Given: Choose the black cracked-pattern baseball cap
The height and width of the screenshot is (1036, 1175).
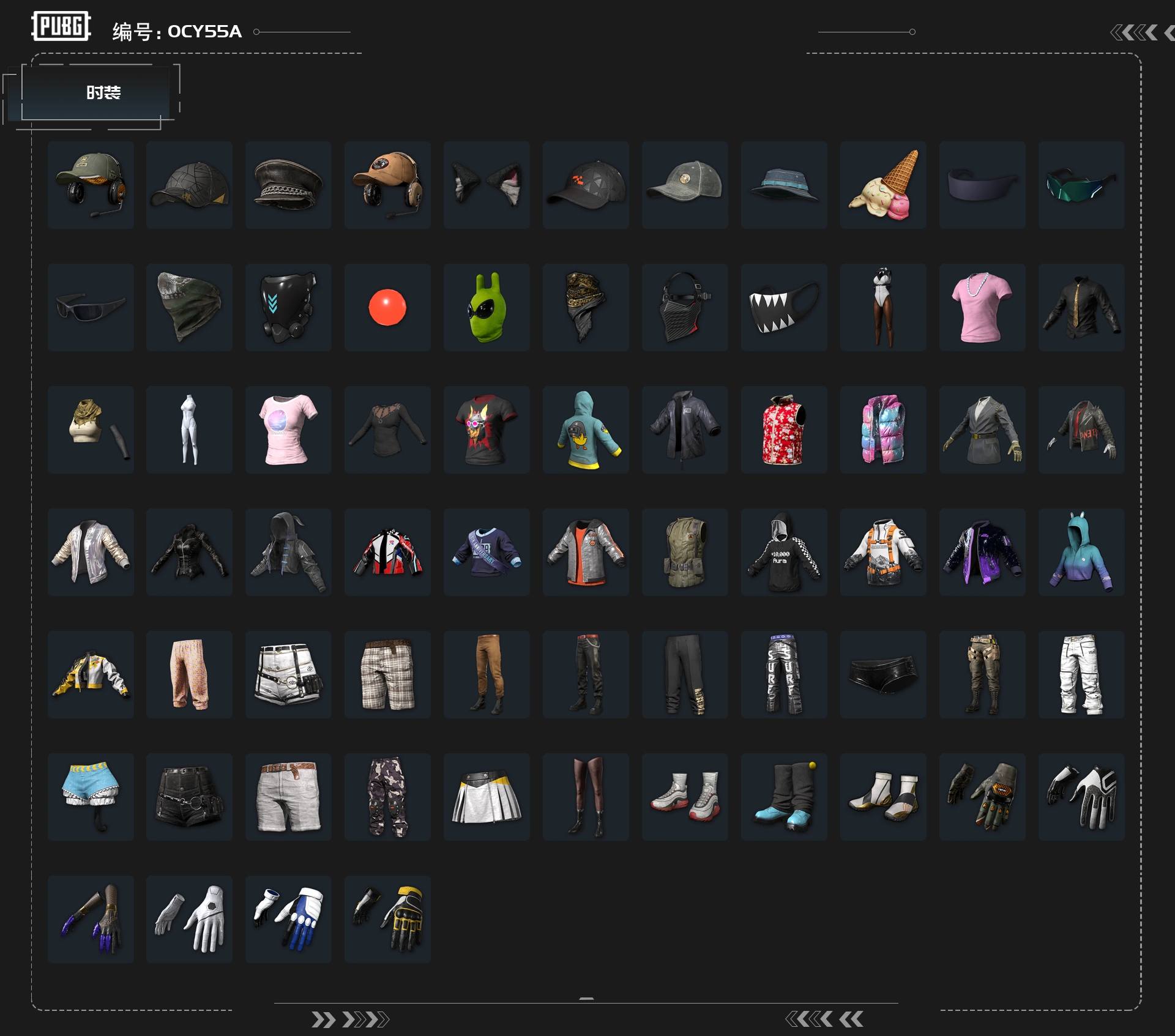Looking at the screenshot, I should pos(189,185).
